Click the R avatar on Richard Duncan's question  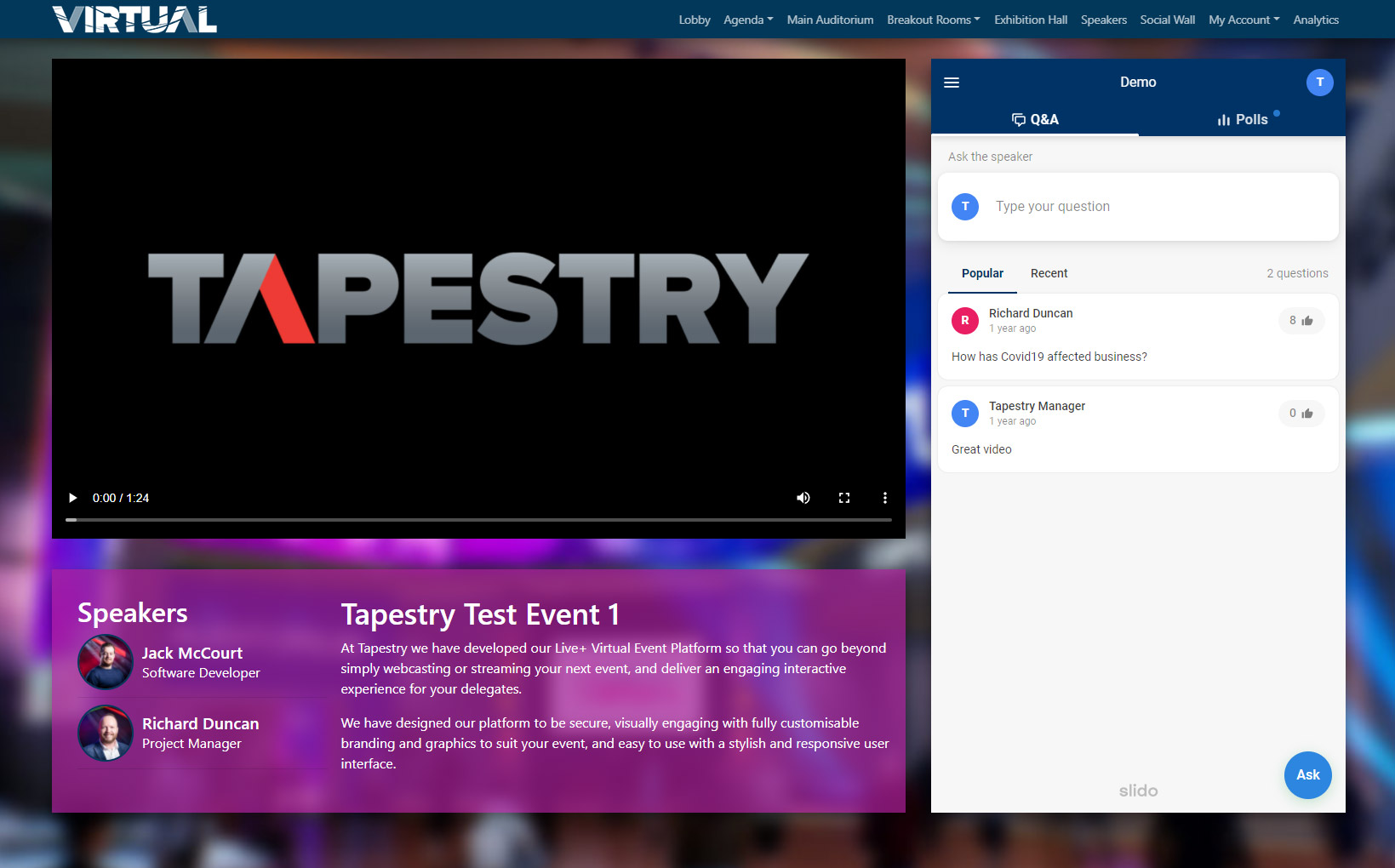click(965, 321)
